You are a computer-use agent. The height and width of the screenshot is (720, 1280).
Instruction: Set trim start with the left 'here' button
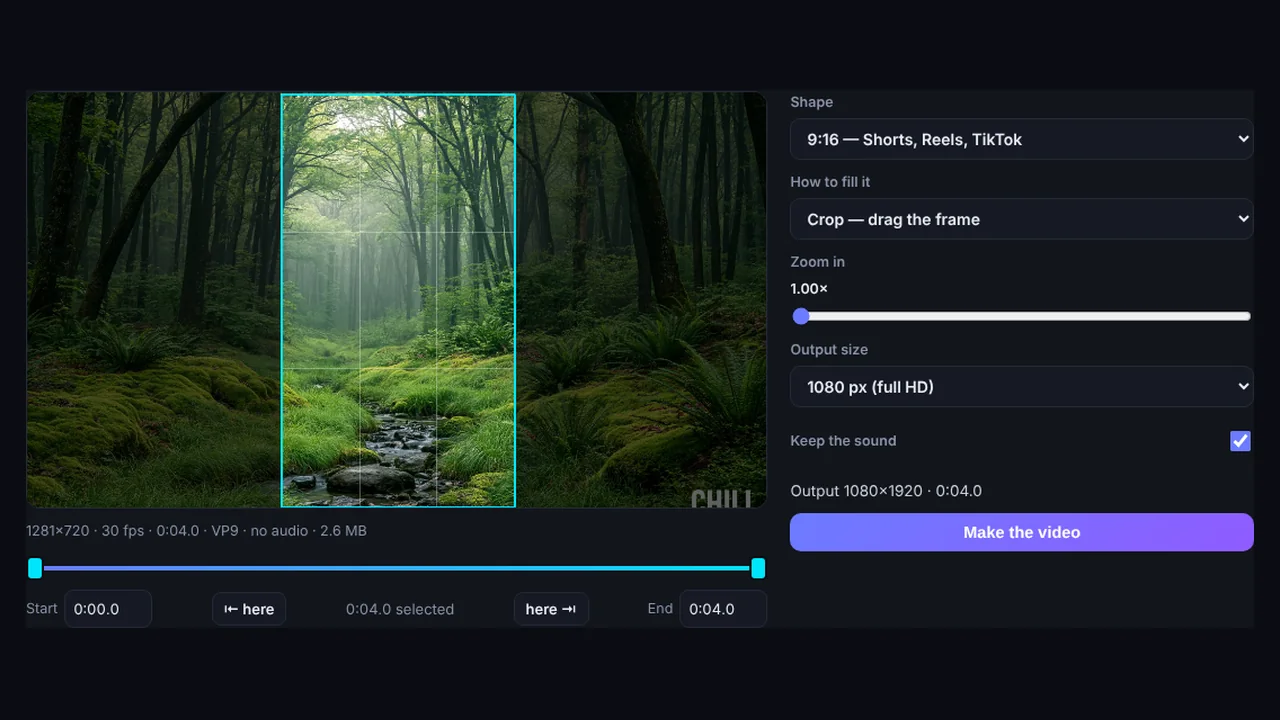pos(249,609)
